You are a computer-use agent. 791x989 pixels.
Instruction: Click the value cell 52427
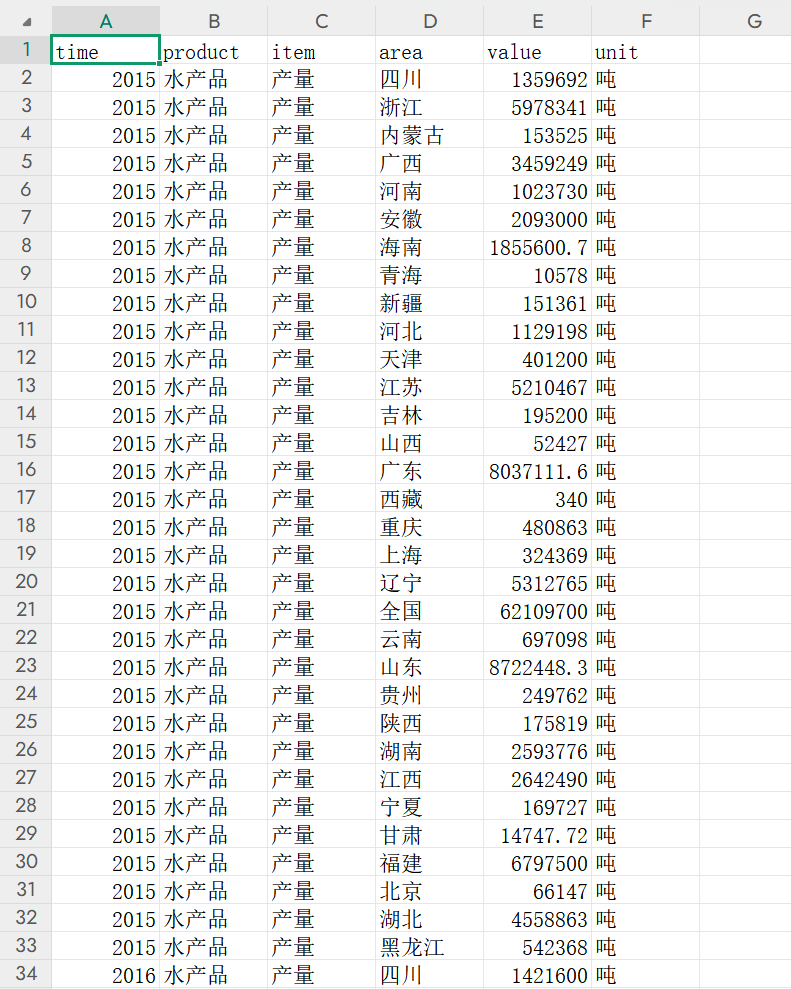point(537,442)
